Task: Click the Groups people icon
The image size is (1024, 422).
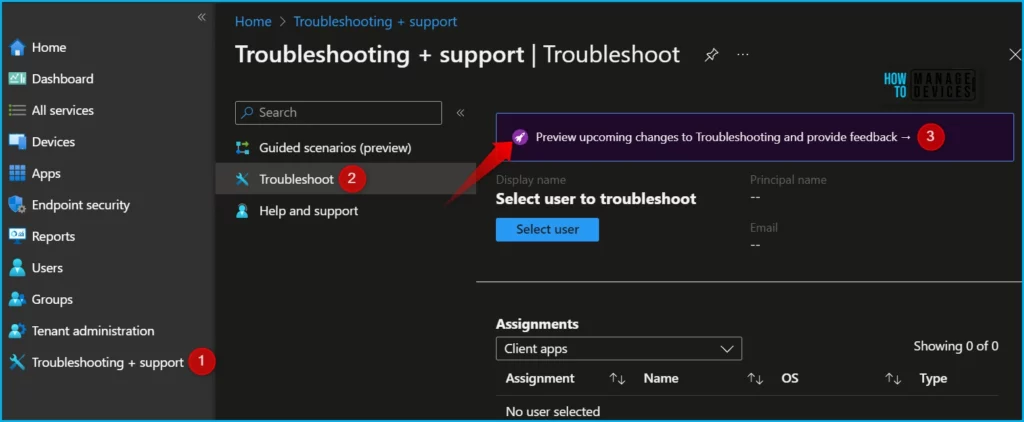Action: click(x=17, y=299)
